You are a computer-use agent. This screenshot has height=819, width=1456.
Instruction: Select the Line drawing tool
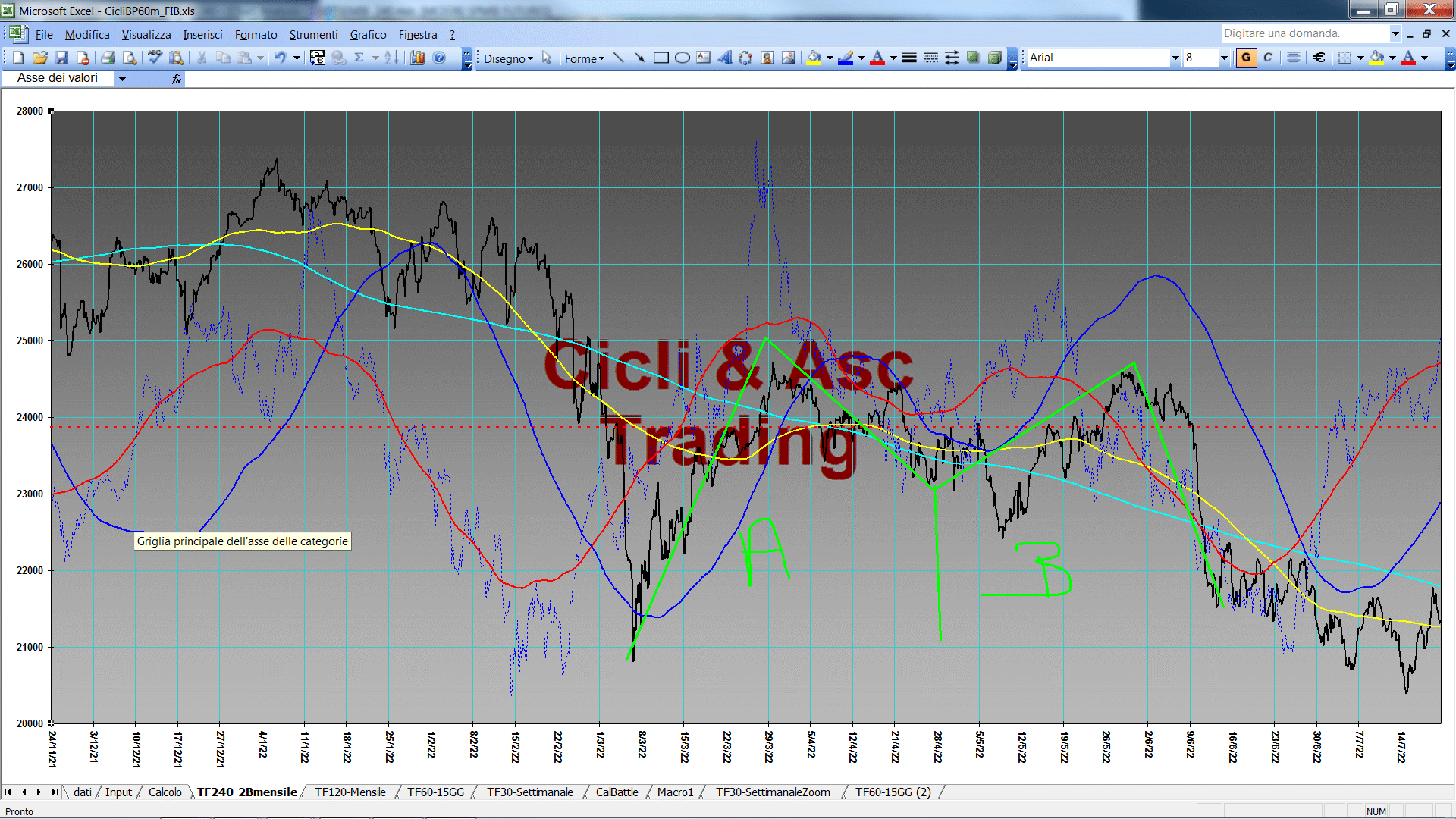[x=618, y=58]
